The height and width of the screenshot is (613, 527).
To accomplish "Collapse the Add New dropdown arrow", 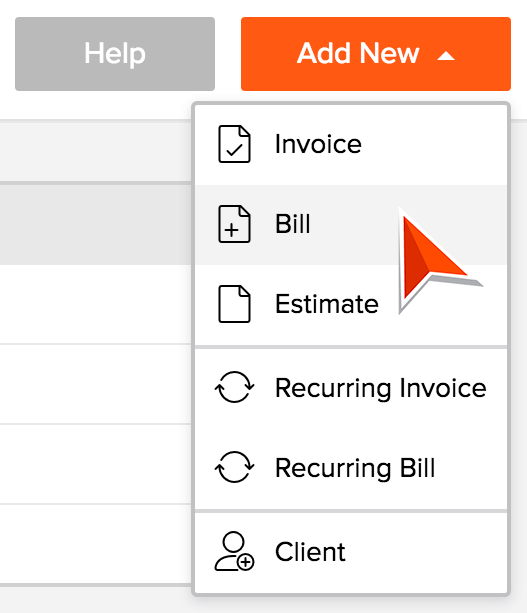I will (446, 56).
